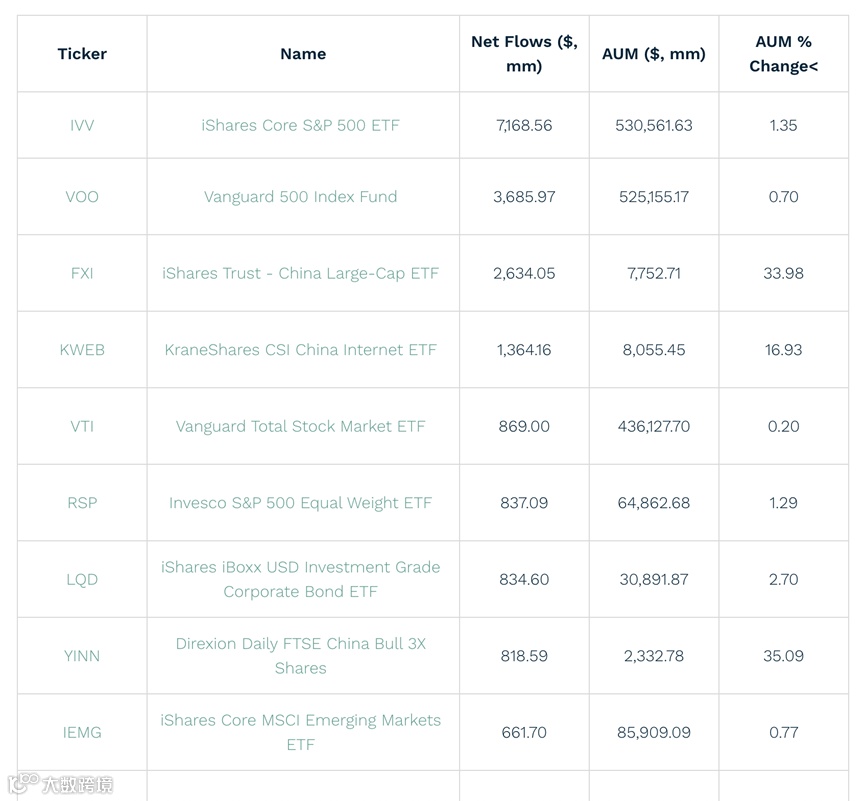Open Invesco S&P 500 Equal Weight ETF
Screen dimensions: 865x801
point(301,503)
